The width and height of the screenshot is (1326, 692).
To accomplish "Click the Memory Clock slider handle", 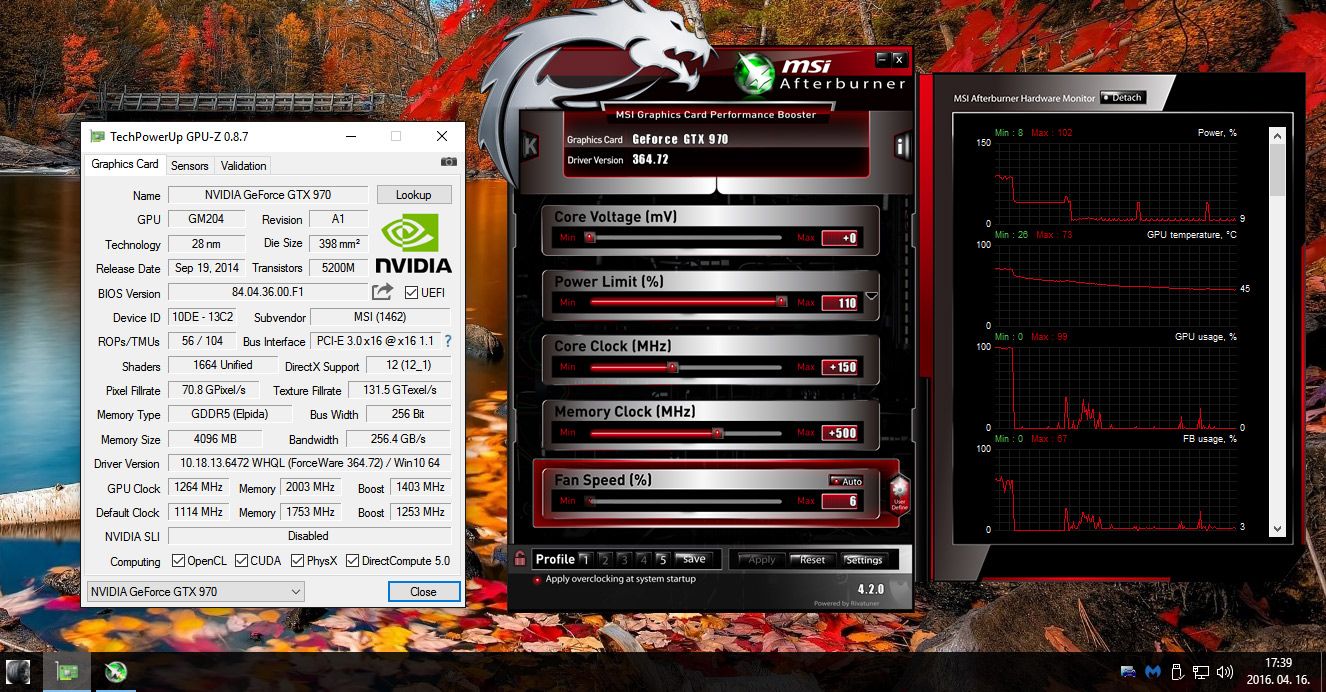I will click(717, 433).
